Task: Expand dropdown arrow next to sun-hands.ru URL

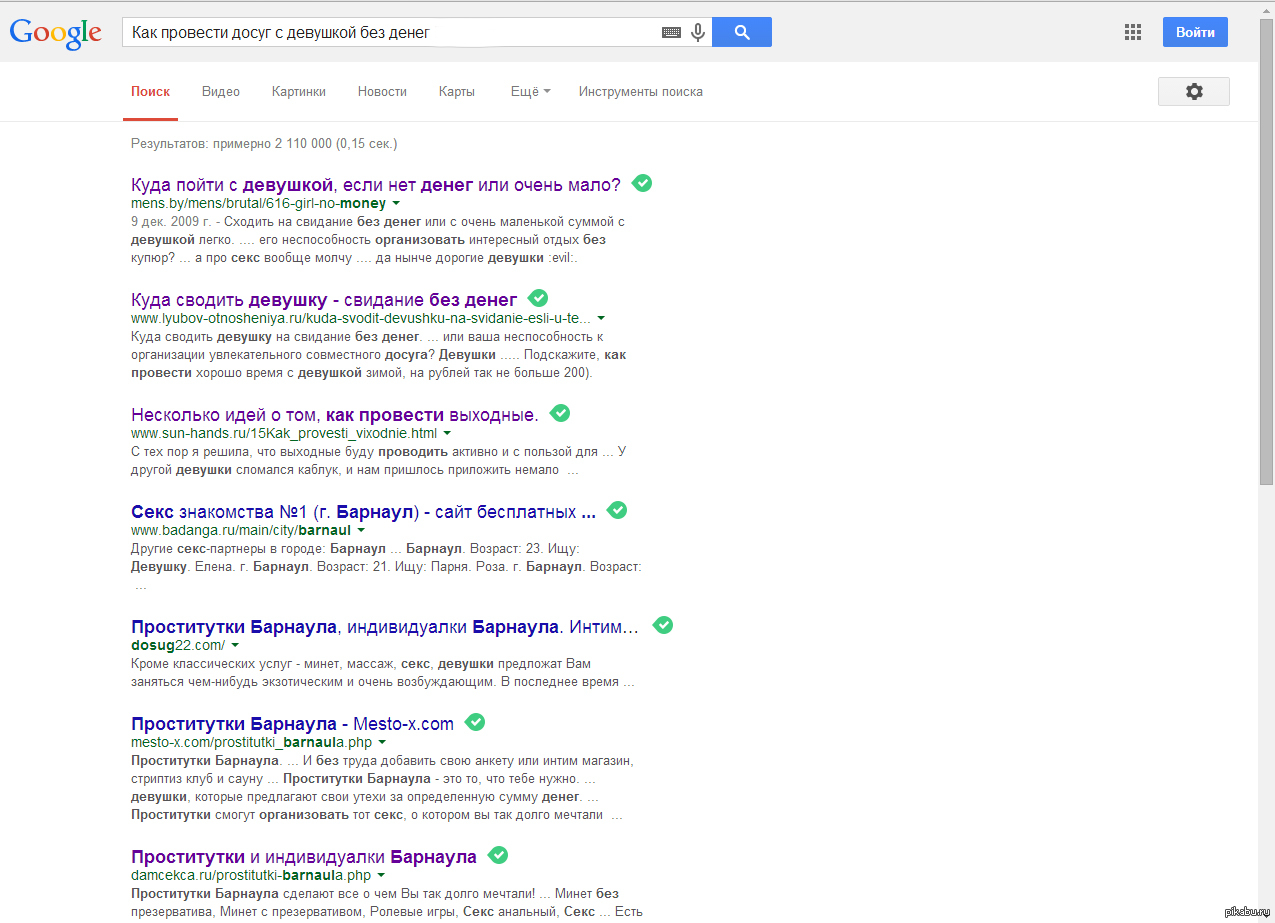Action: [x=447, y=434]
